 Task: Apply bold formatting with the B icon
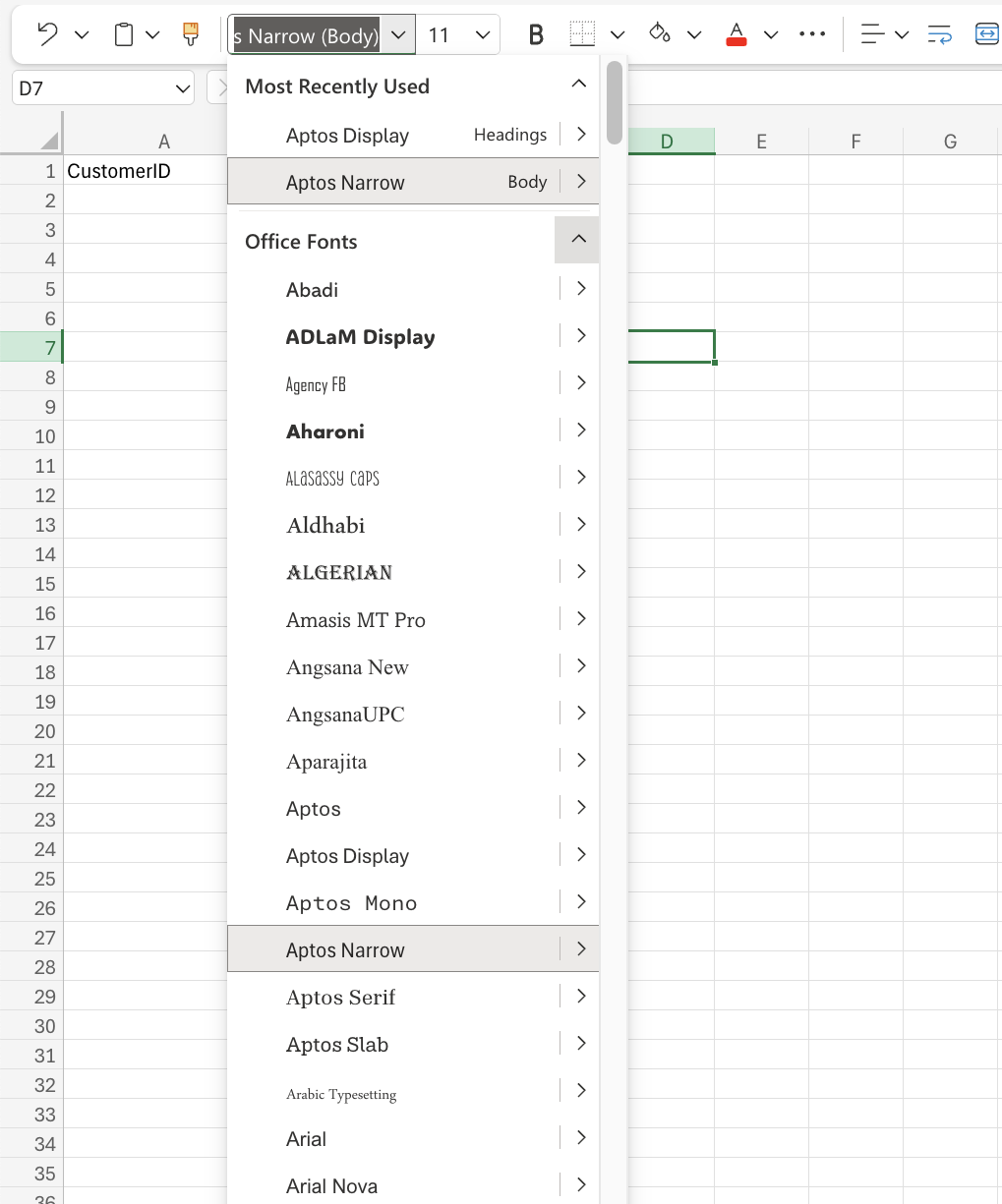(535, 32)
